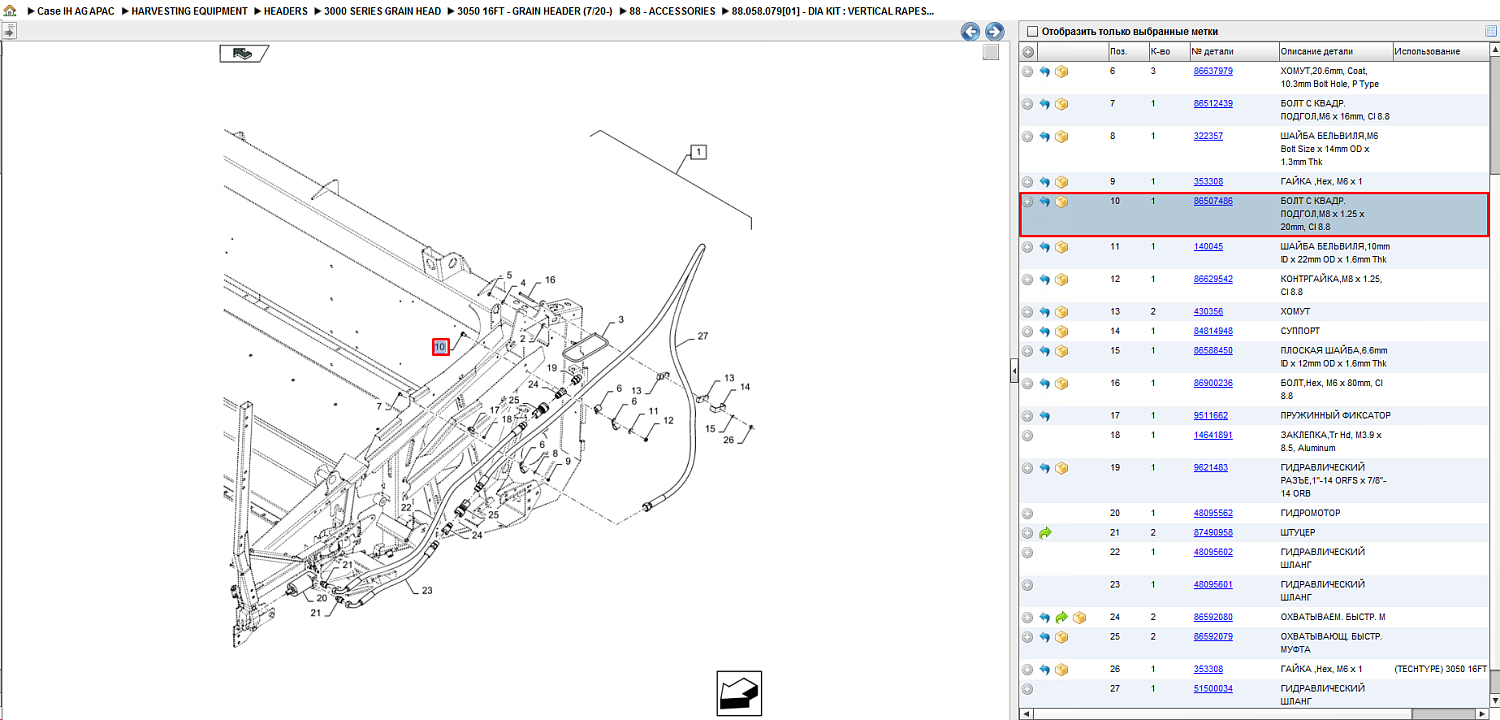Open part number link 322357
The width and height of the screenshot is (1500, 720).
[x=1208, y=136]
